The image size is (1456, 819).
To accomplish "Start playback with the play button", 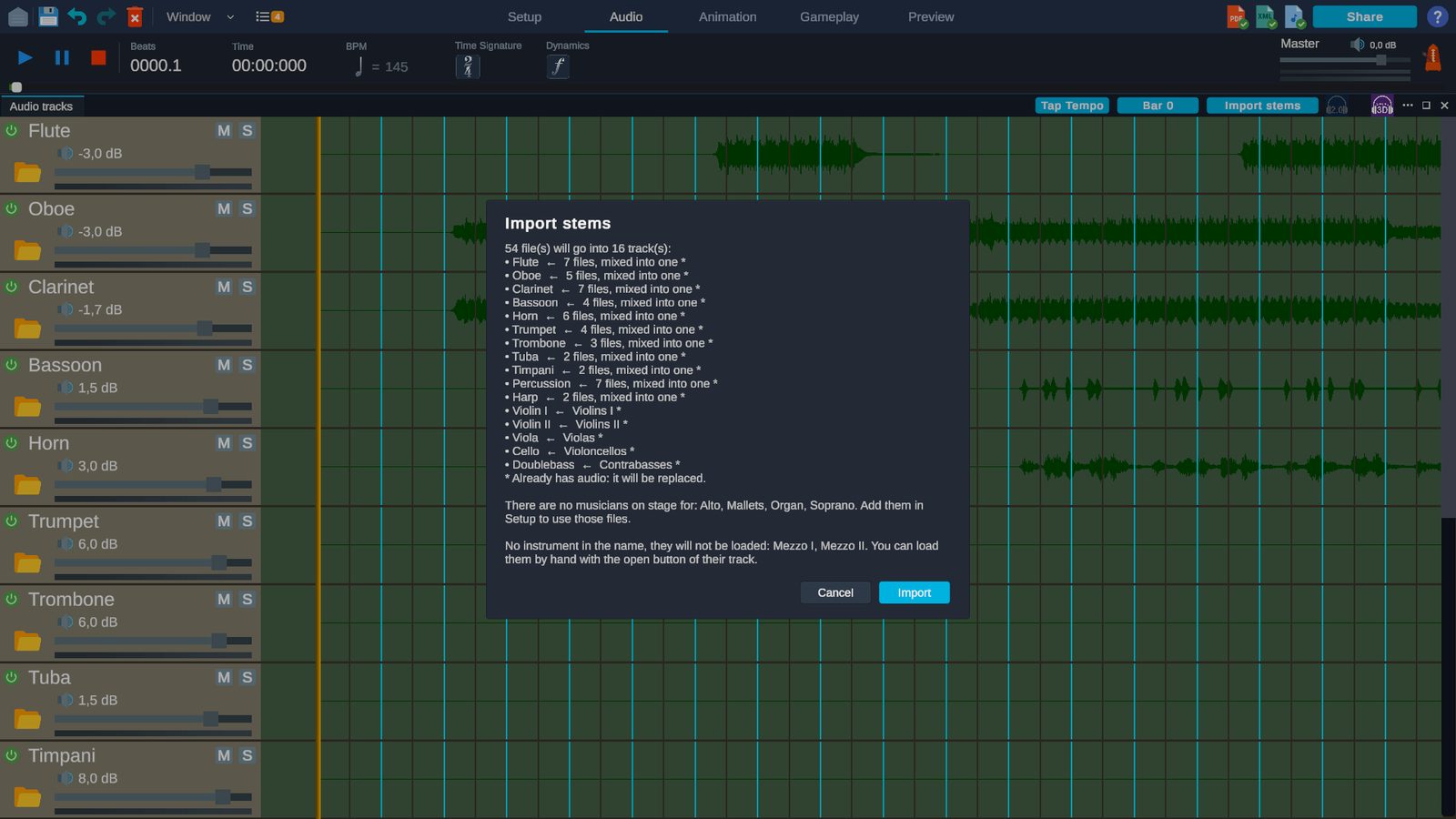I will pos(25,57).
